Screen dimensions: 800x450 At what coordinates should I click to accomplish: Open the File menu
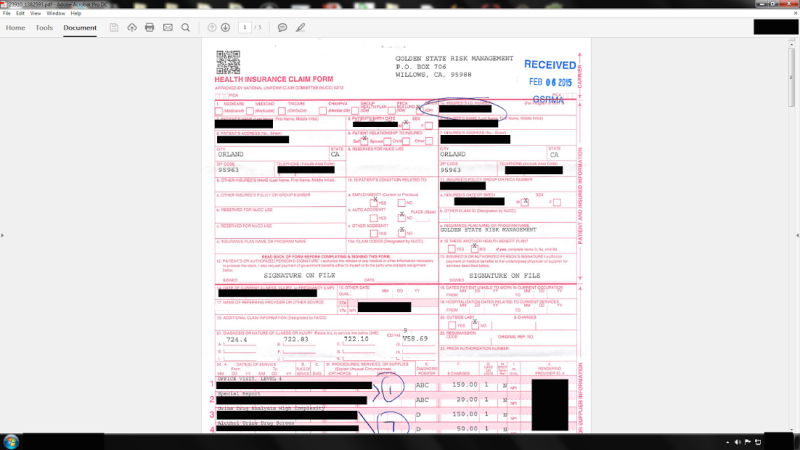tap(6, 13)
